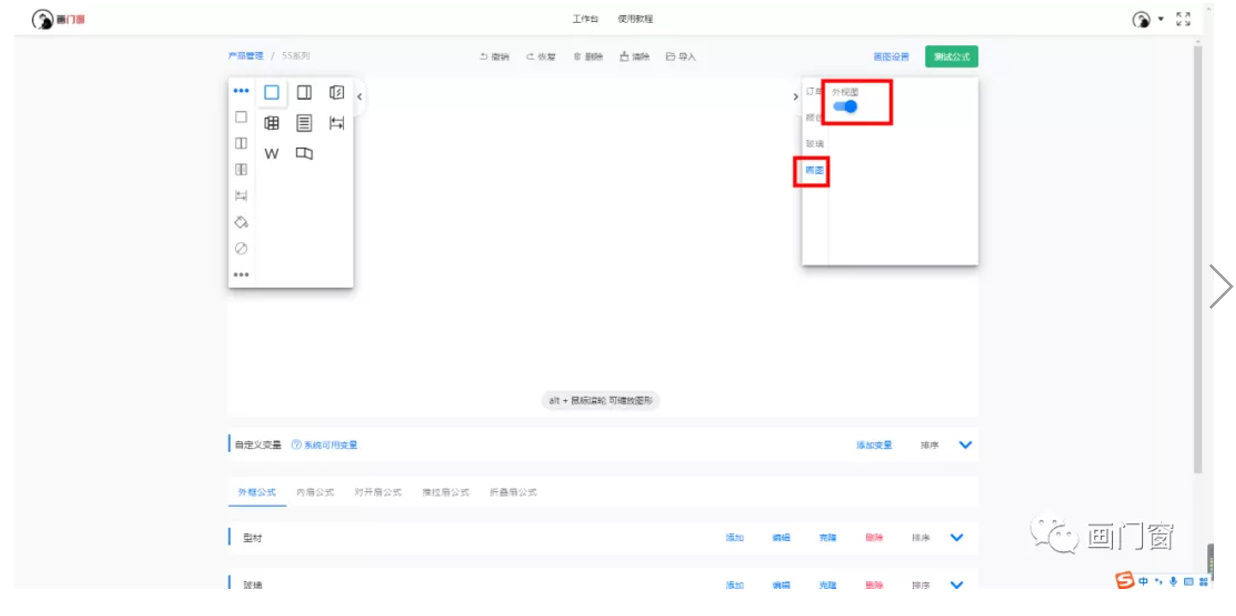This screenshot has width=1236, height=616.
Task: Click the green 测试公式 button
Action: [951, 57]
